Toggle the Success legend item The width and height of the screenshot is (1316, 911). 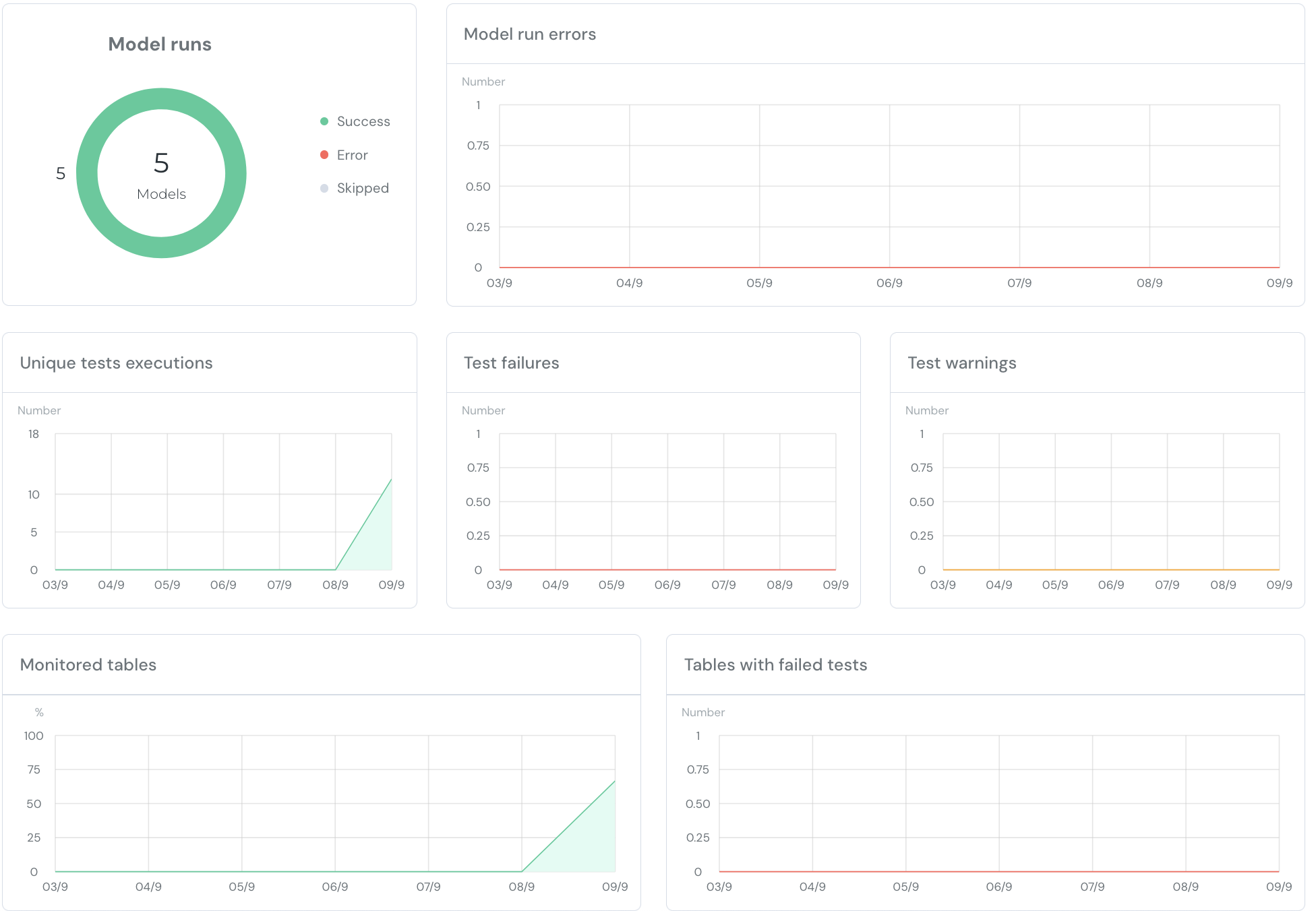click(363, 121)
